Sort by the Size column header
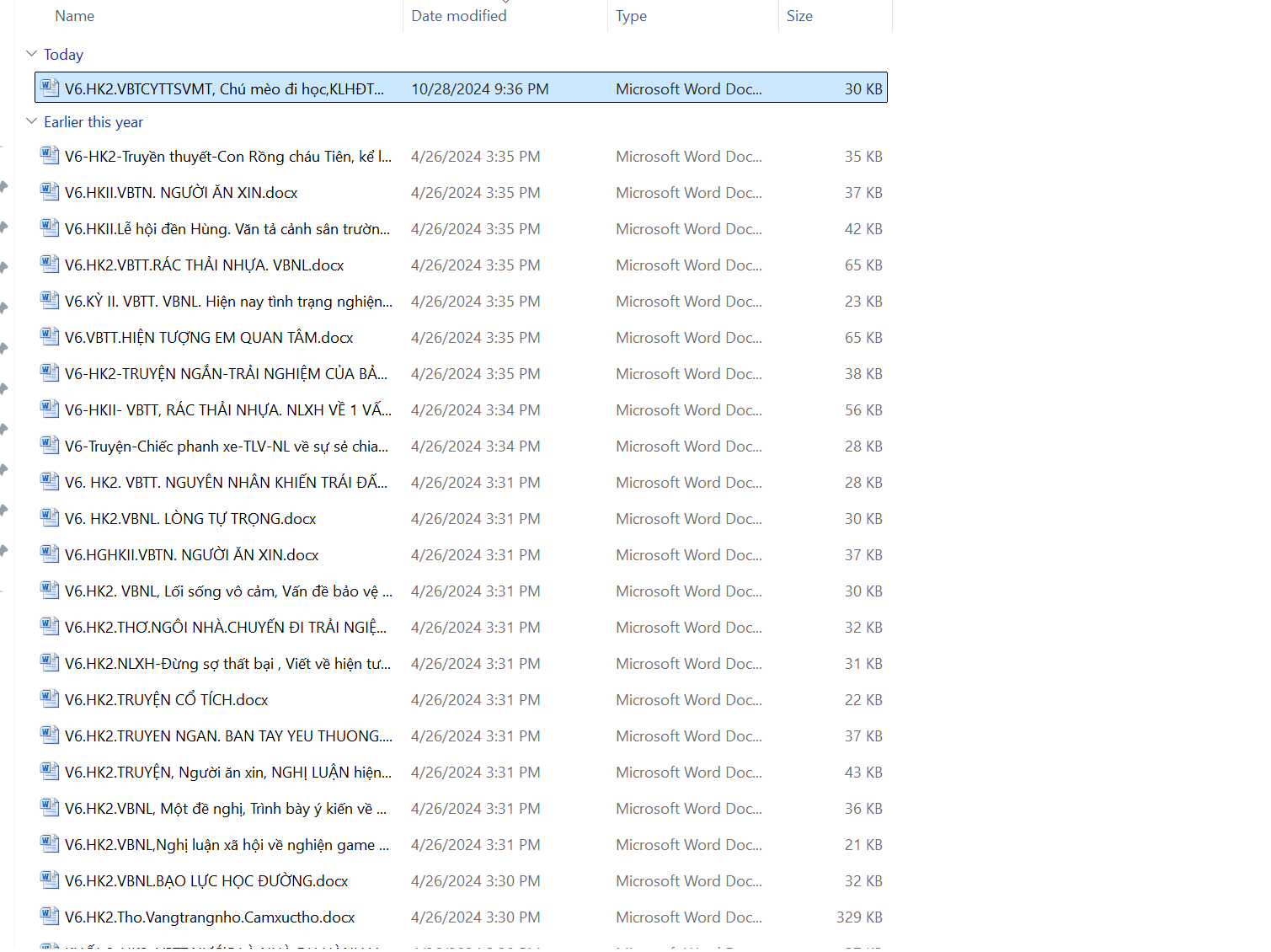Image resolution: width=1271 pixels, height=952 pixels. (x=799, y=16)
